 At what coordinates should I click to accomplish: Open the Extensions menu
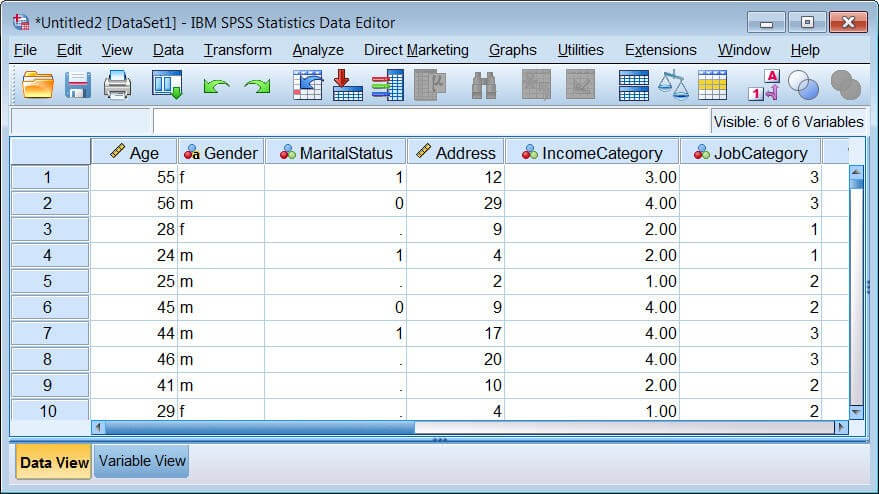pyautogui.click(x=660, y=50)
